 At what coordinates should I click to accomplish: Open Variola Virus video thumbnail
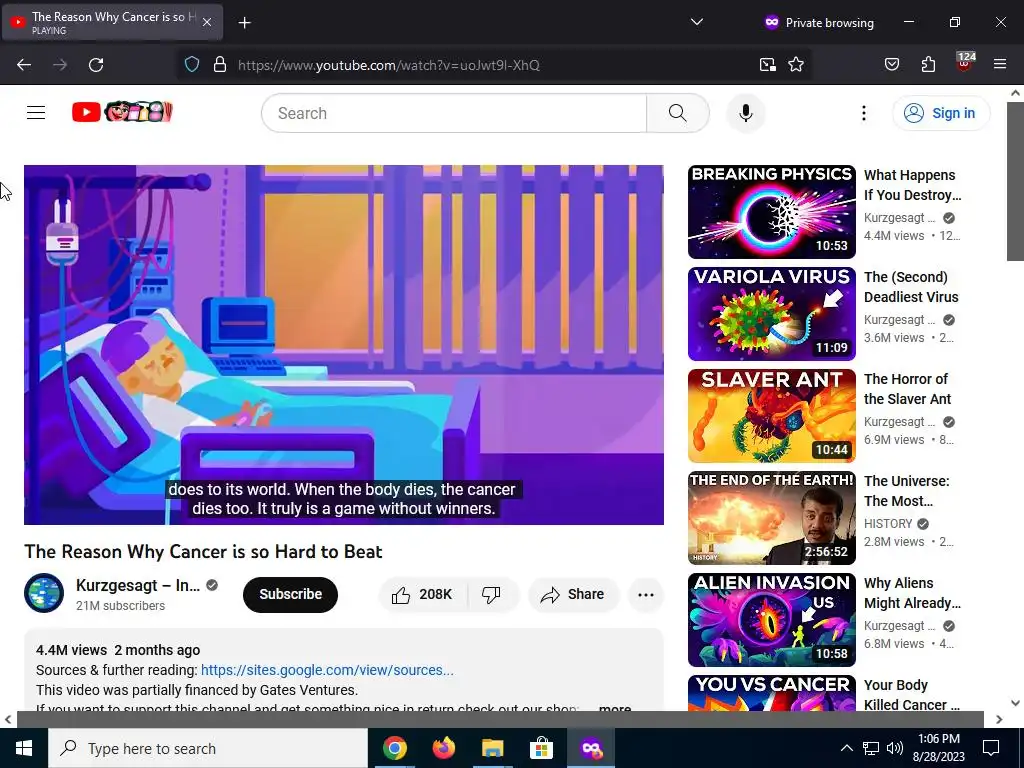pyautogui.click(x=771, y=313)
